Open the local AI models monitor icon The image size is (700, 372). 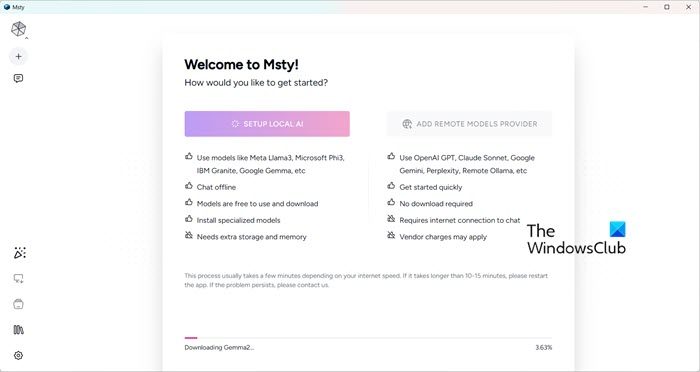click(18, 279)
